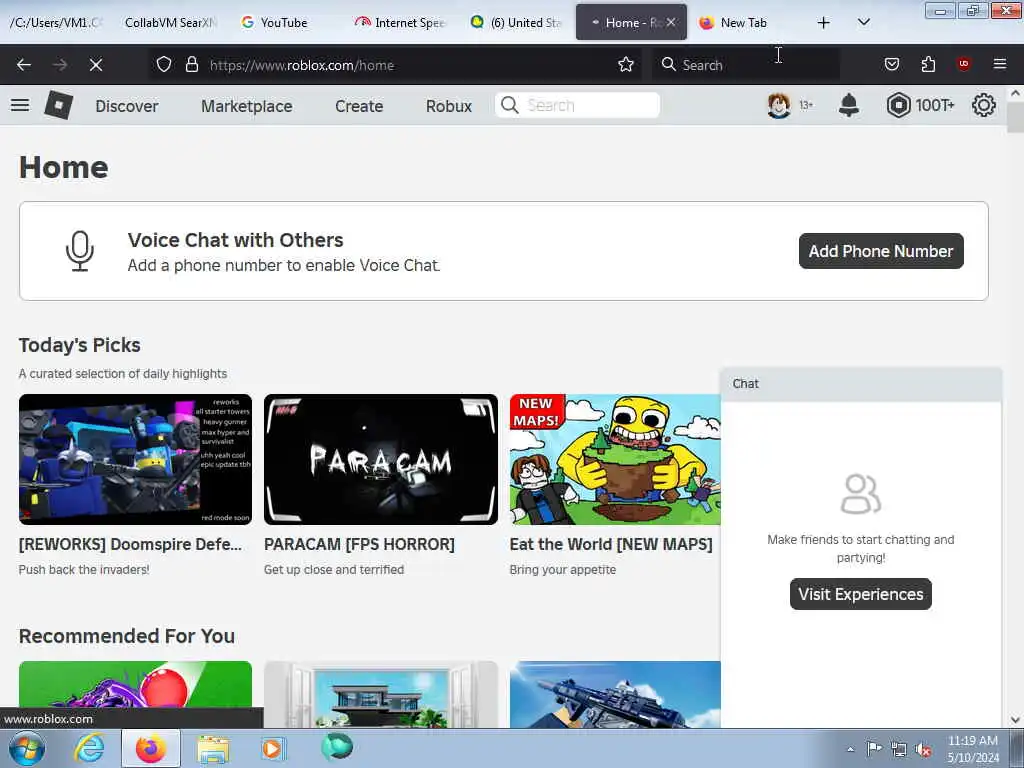This screenshot has height=768, width=1024.
Task: Open Windows Explorer from taskbar
Action: pos(213,749)
